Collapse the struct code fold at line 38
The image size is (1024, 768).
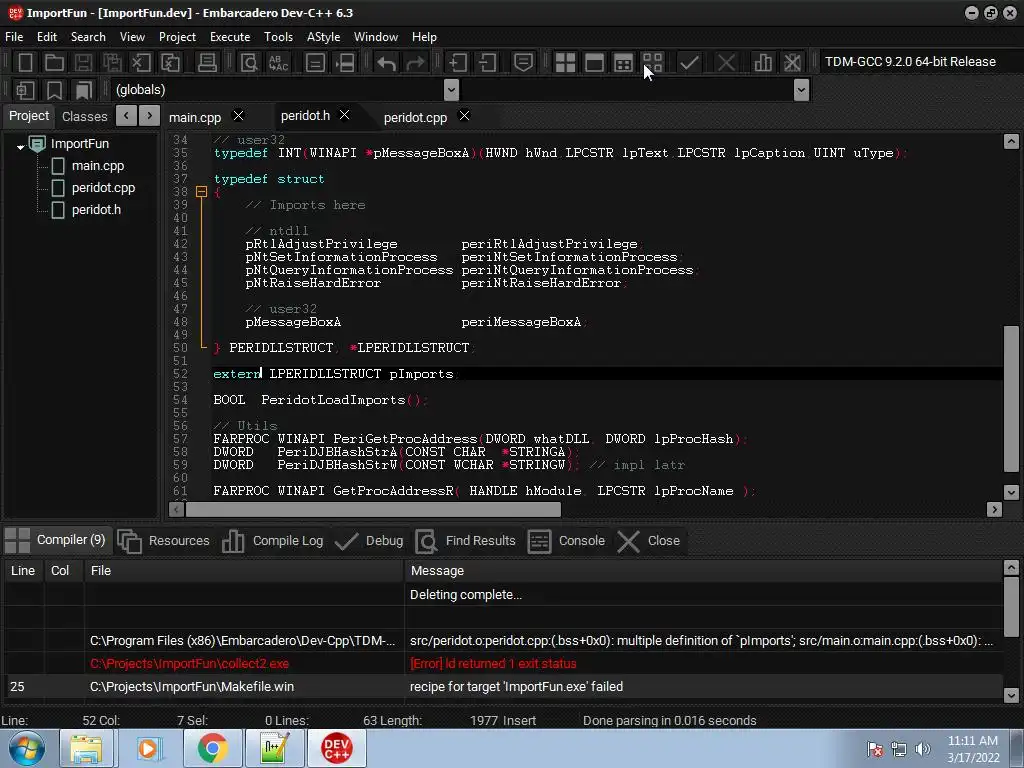coord(202,192)
